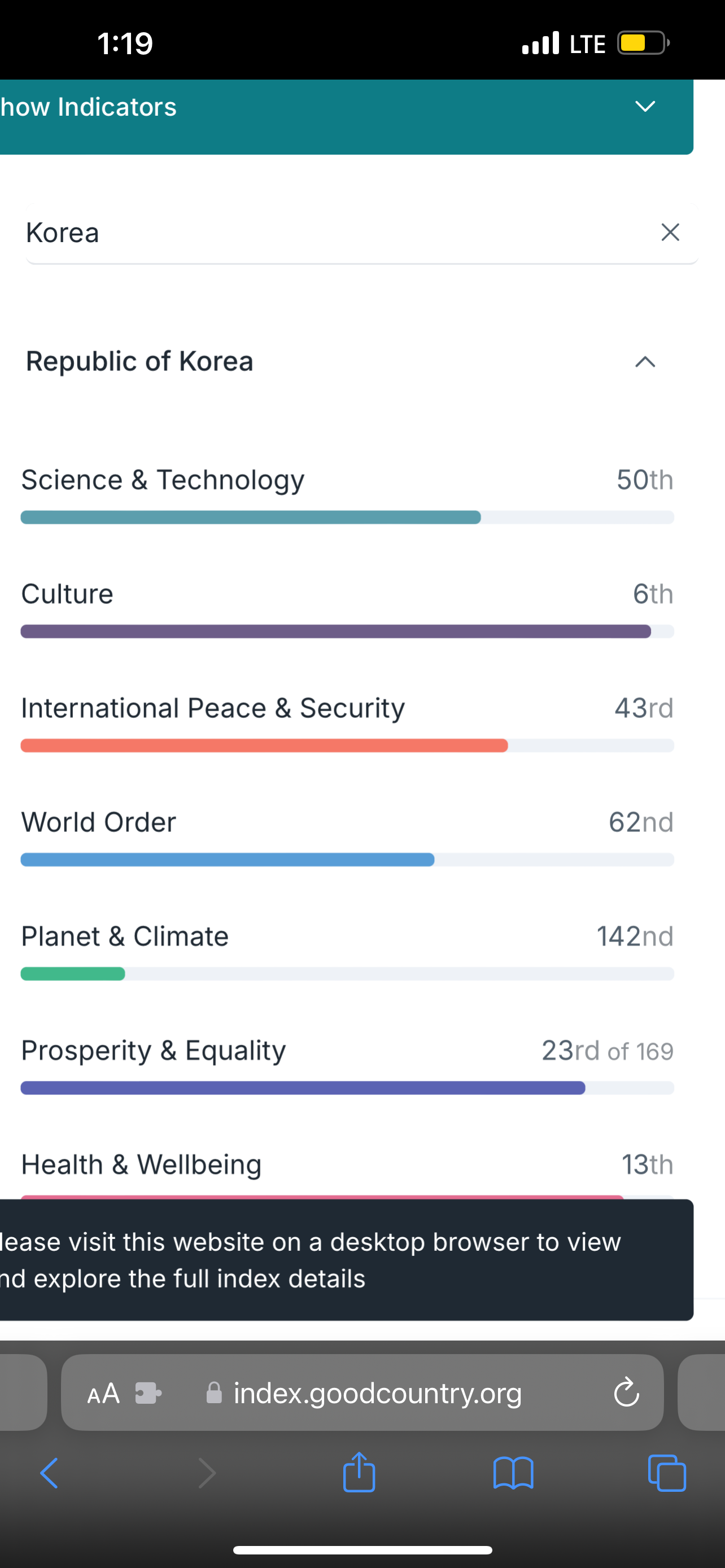Open Safari bookmarks book icon
725x1568 pixels.
coord(513,1473)
